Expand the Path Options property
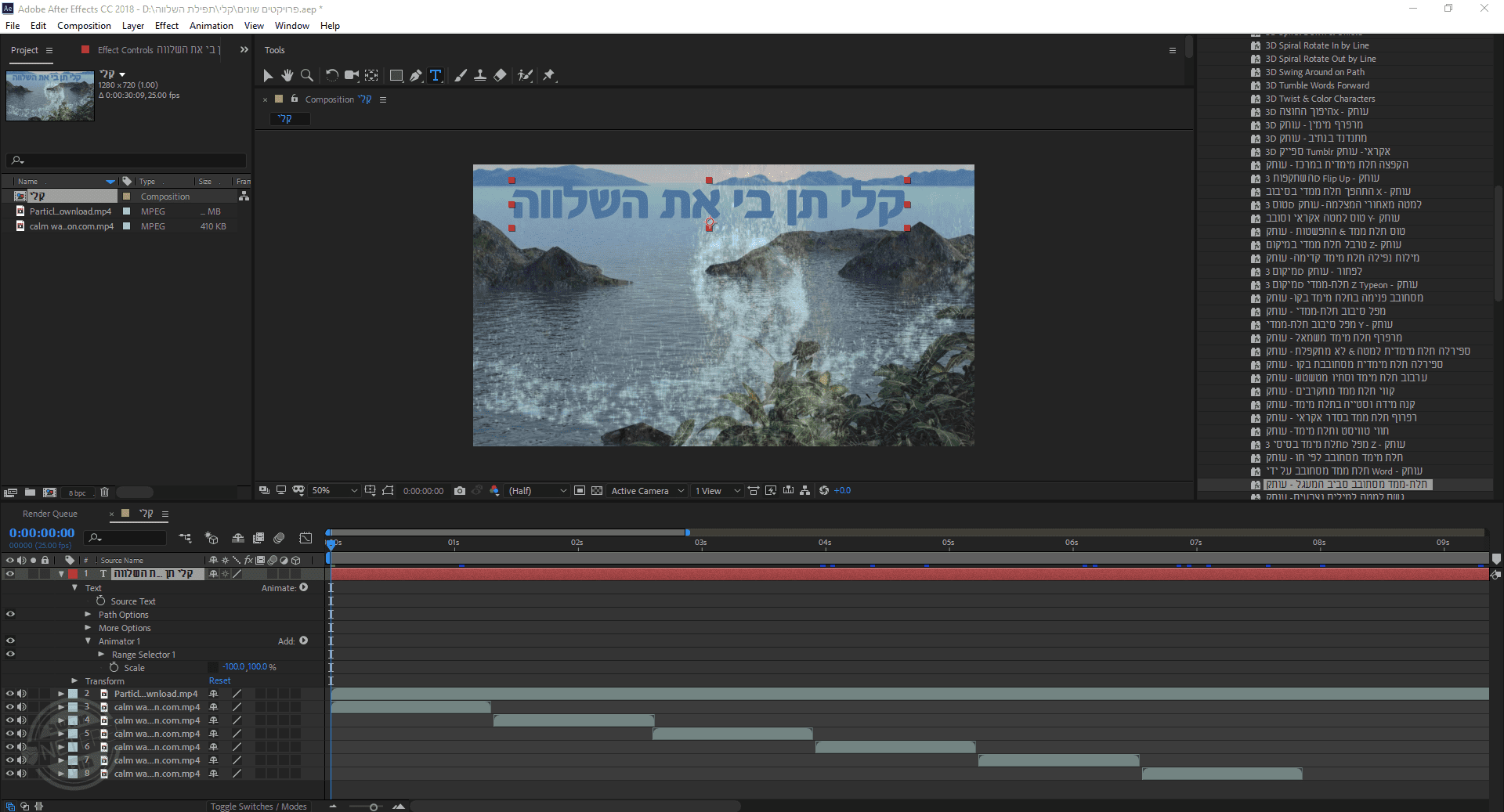The height and width of the screenshot is (812, 1504). point(89,615)
